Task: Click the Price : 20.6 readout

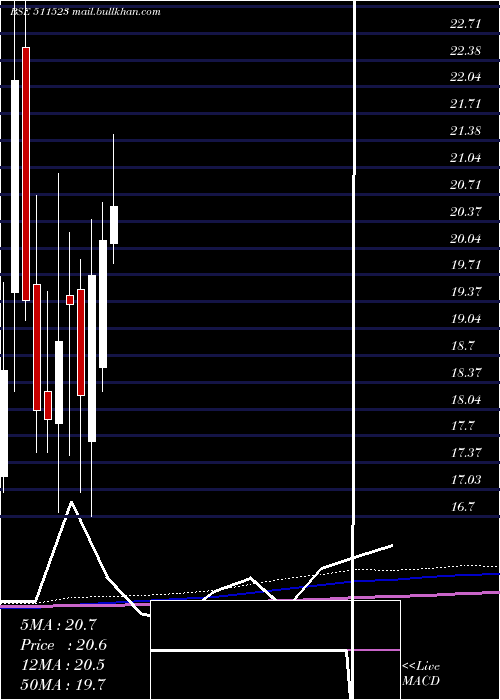Action: (63, 645)
